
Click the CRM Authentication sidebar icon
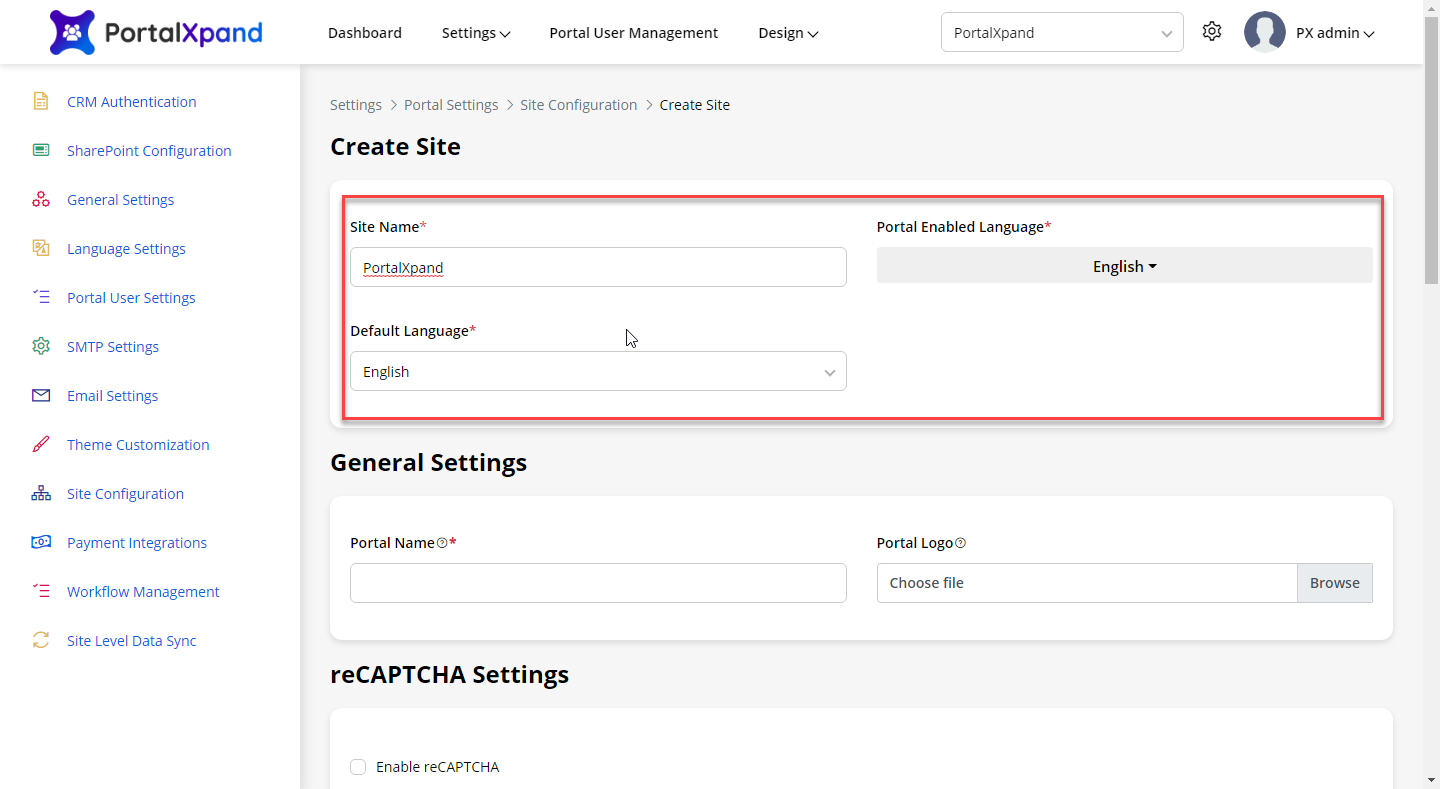pos(41,101)
